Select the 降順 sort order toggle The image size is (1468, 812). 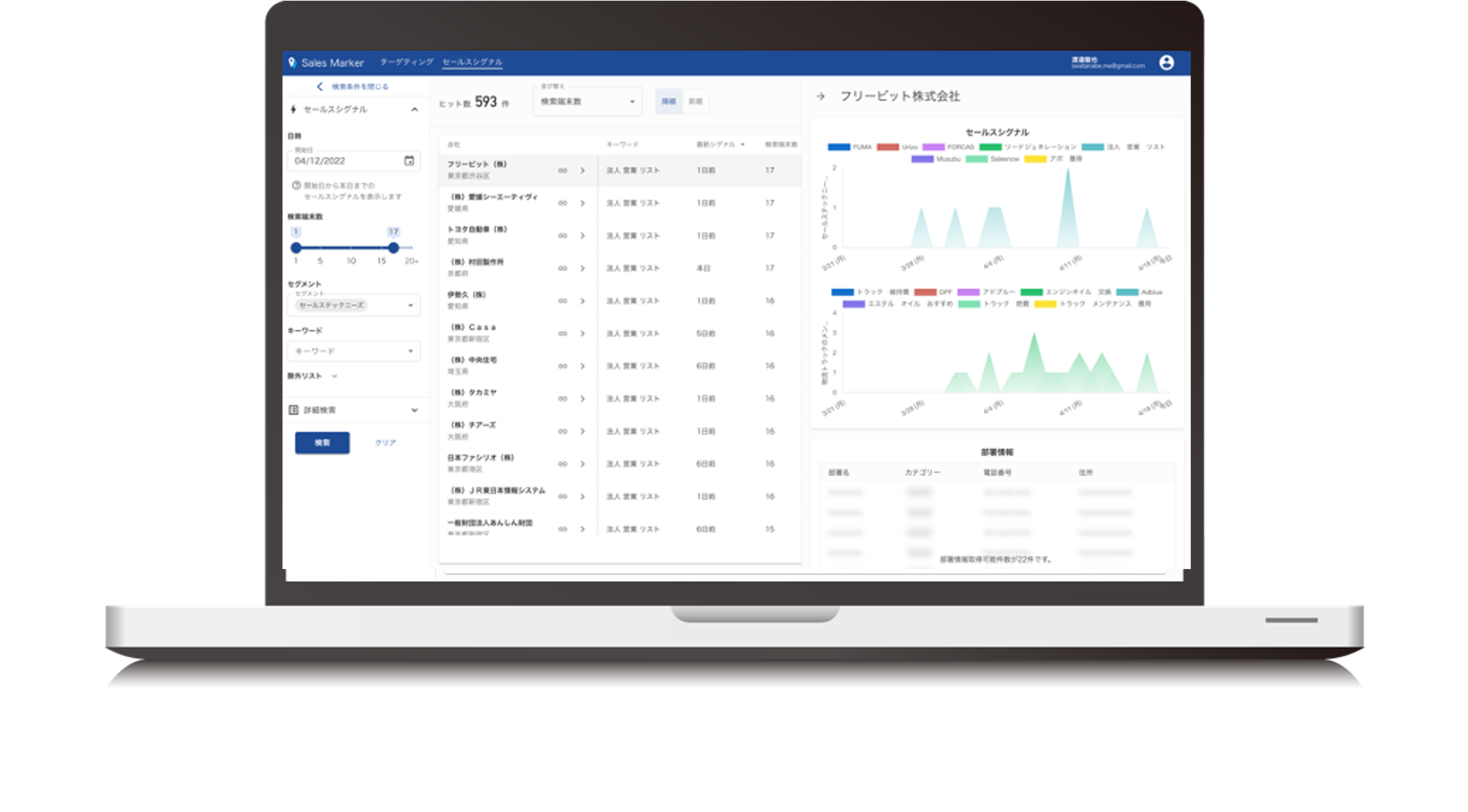(x=668, y=101)
